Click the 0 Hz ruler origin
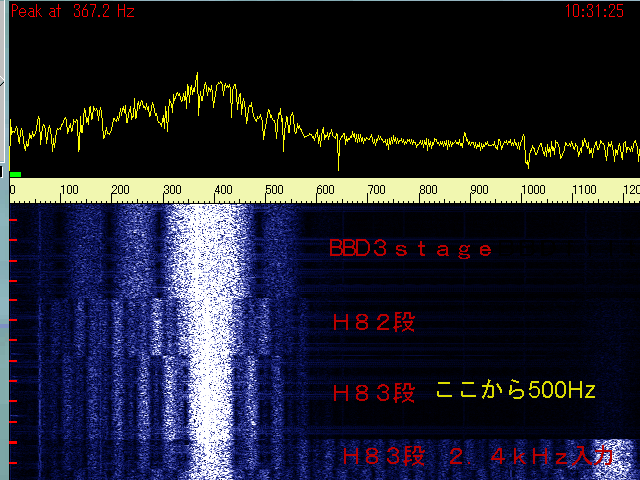The width and height of the screenshot is (640, 480). point(13,190)
